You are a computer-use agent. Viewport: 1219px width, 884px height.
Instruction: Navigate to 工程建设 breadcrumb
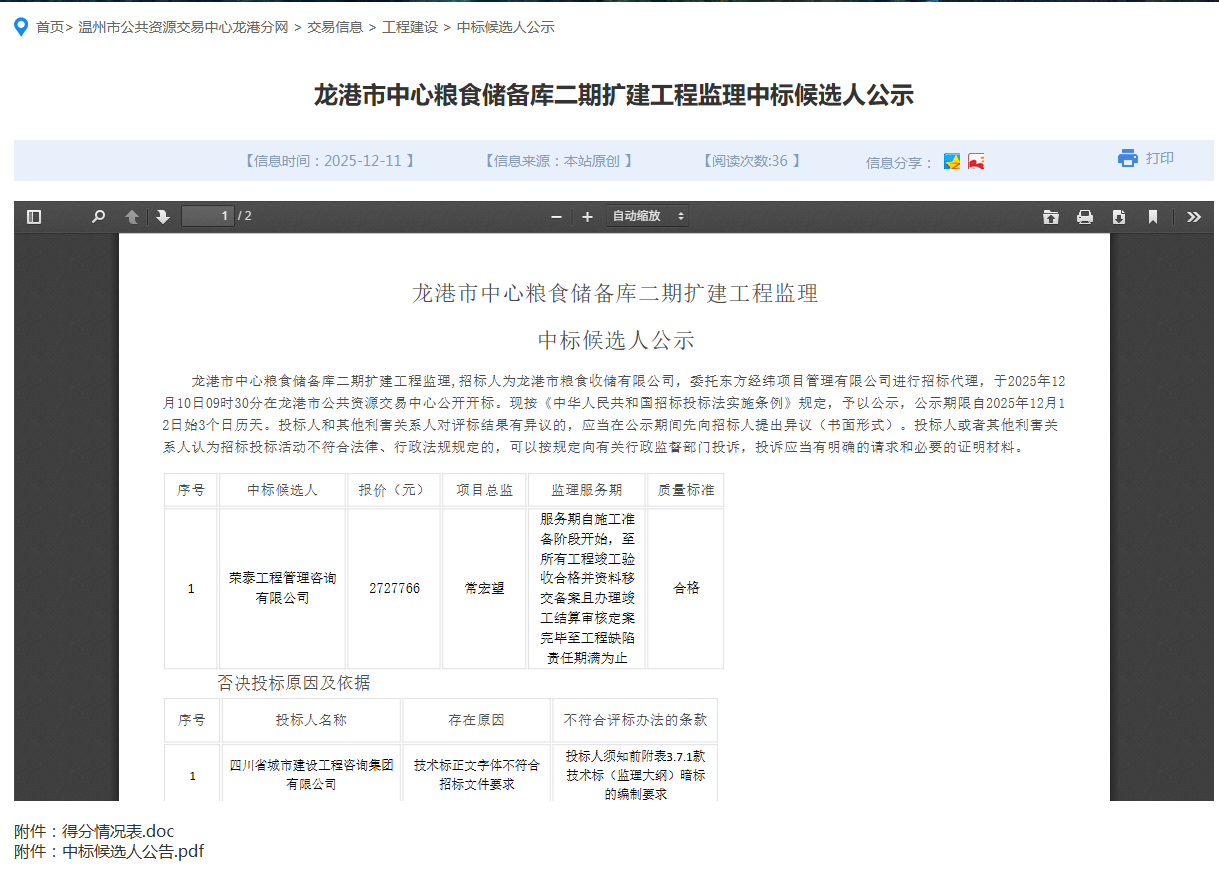pos(410,27)
